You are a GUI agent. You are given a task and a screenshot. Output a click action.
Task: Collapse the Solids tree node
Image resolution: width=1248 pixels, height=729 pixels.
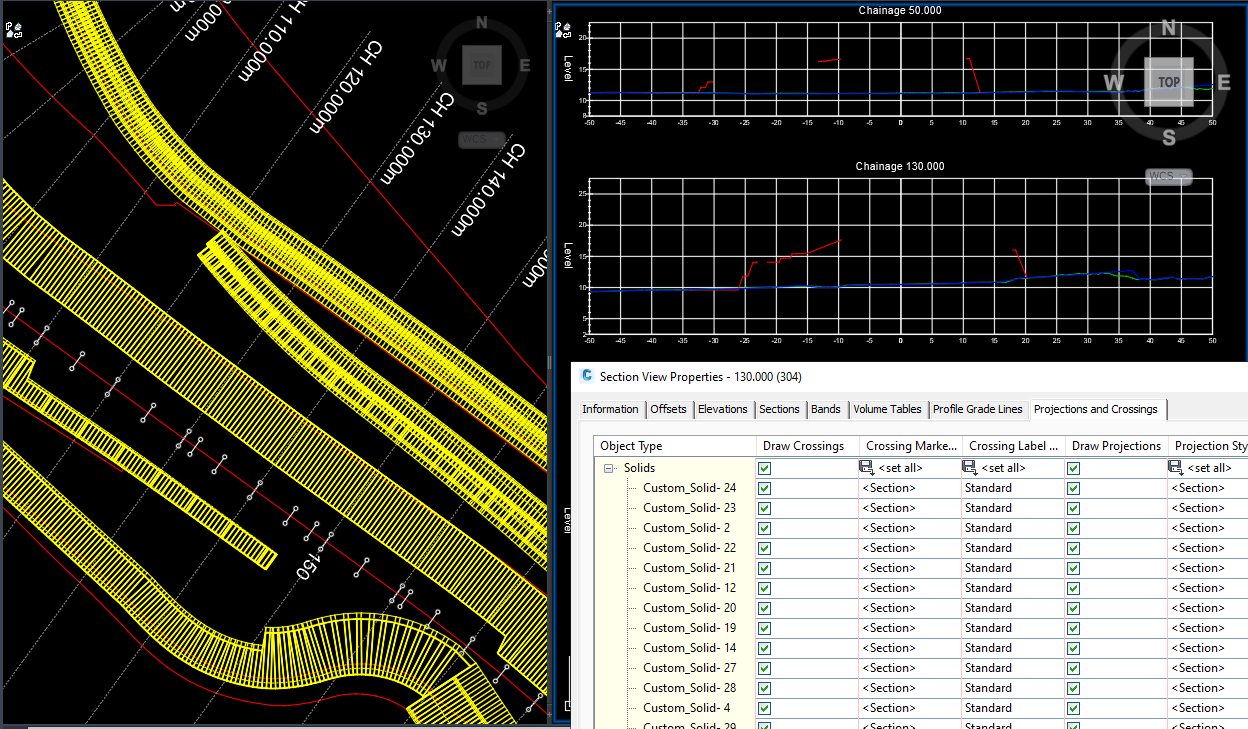coord(609,468)
